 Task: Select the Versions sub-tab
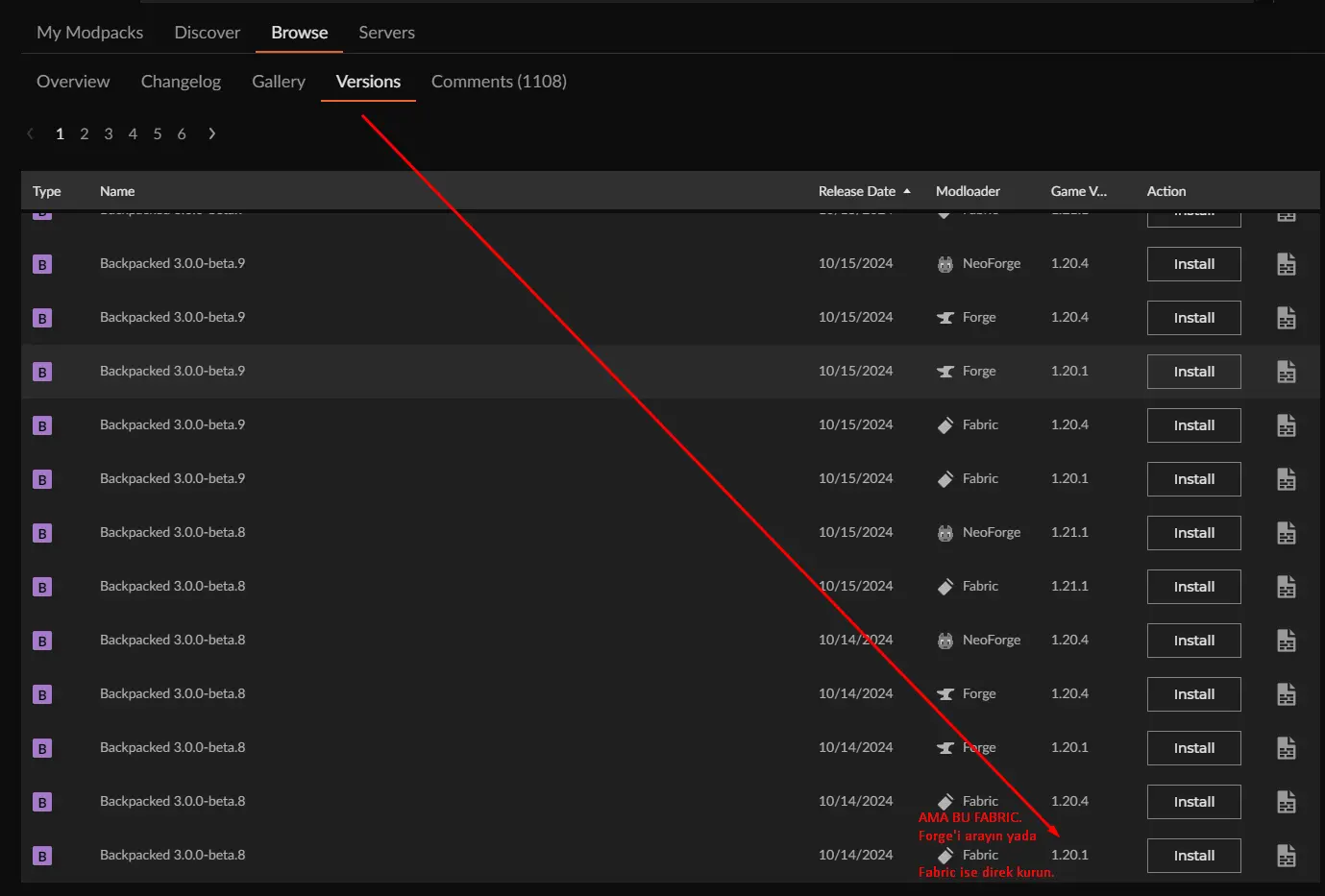pos(368,82)
